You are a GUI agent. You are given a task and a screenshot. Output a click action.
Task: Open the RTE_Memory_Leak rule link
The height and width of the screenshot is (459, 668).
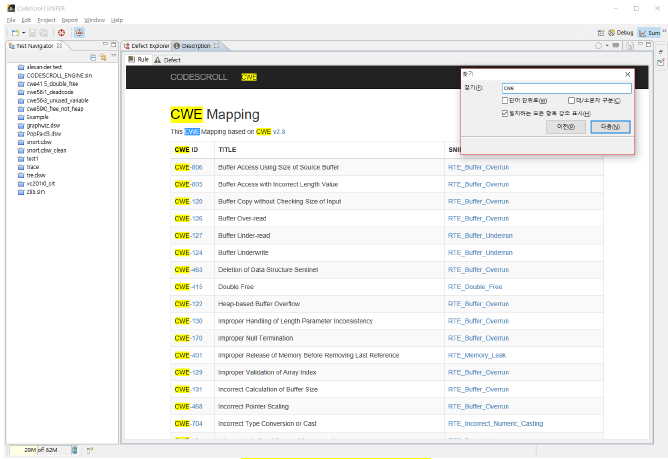tap(477, 355)
